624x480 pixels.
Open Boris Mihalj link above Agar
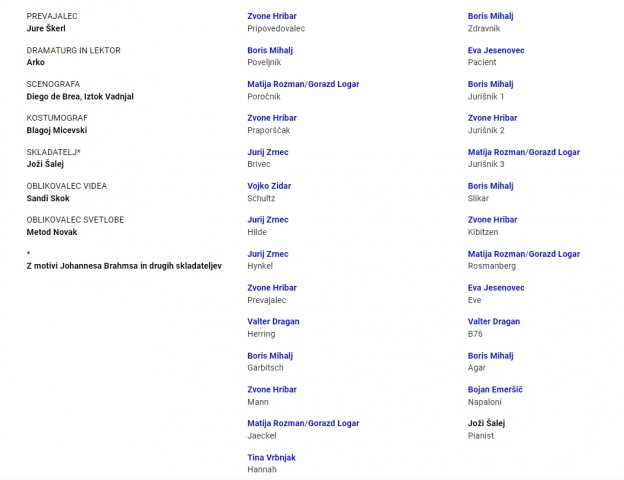coord(490,356)
